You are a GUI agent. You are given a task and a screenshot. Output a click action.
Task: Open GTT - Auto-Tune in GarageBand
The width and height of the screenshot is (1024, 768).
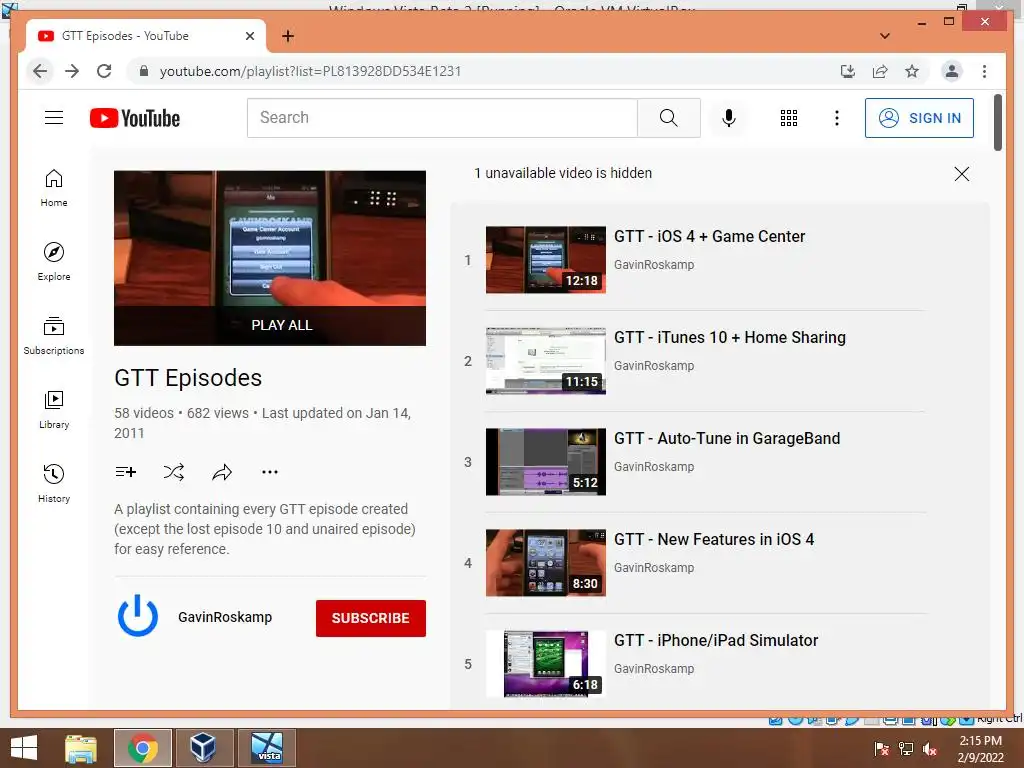pyautogui.click(x=727, y=438)
